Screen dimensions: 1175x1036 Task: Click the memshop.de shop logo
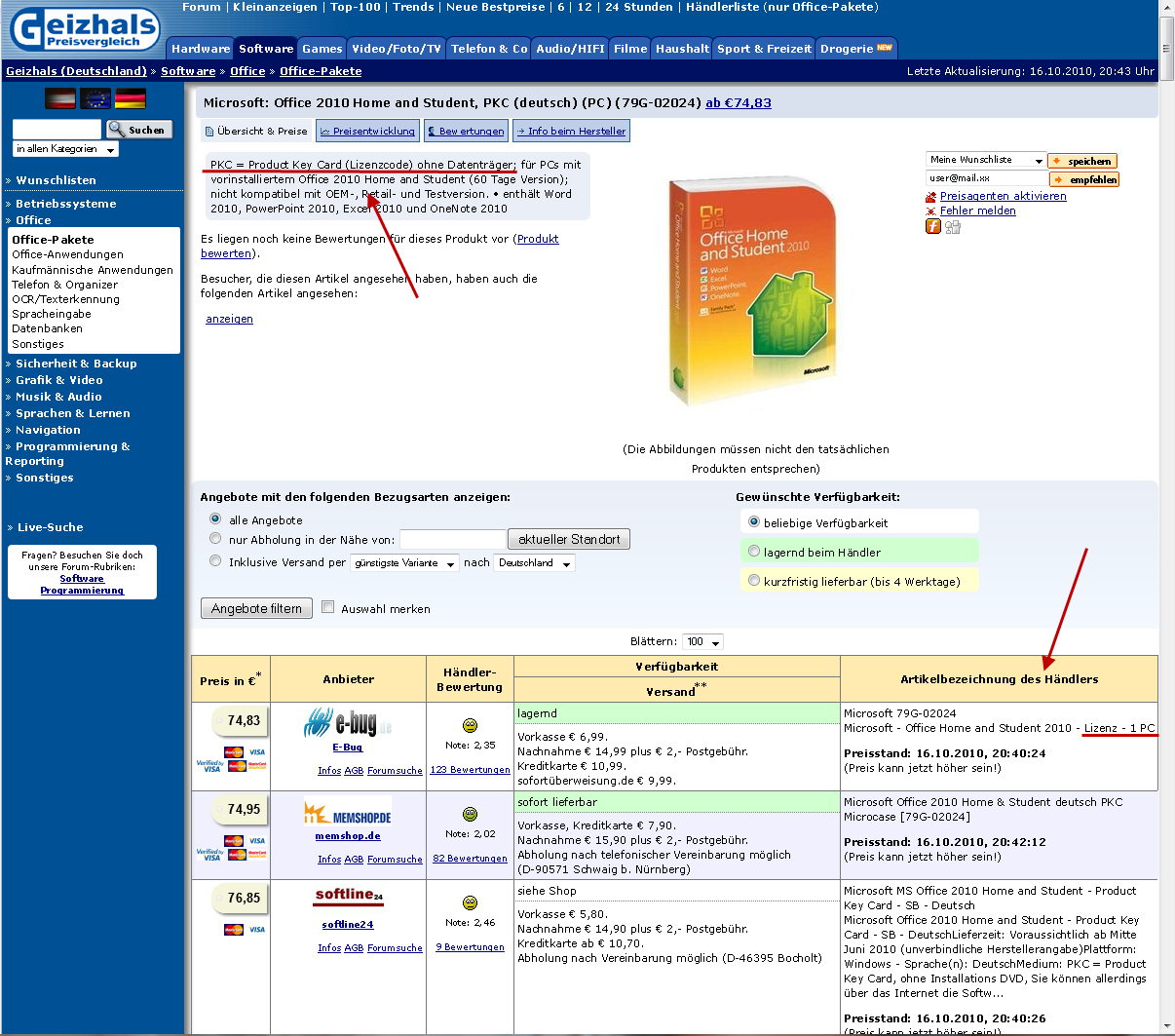click(x=348, y=813)
